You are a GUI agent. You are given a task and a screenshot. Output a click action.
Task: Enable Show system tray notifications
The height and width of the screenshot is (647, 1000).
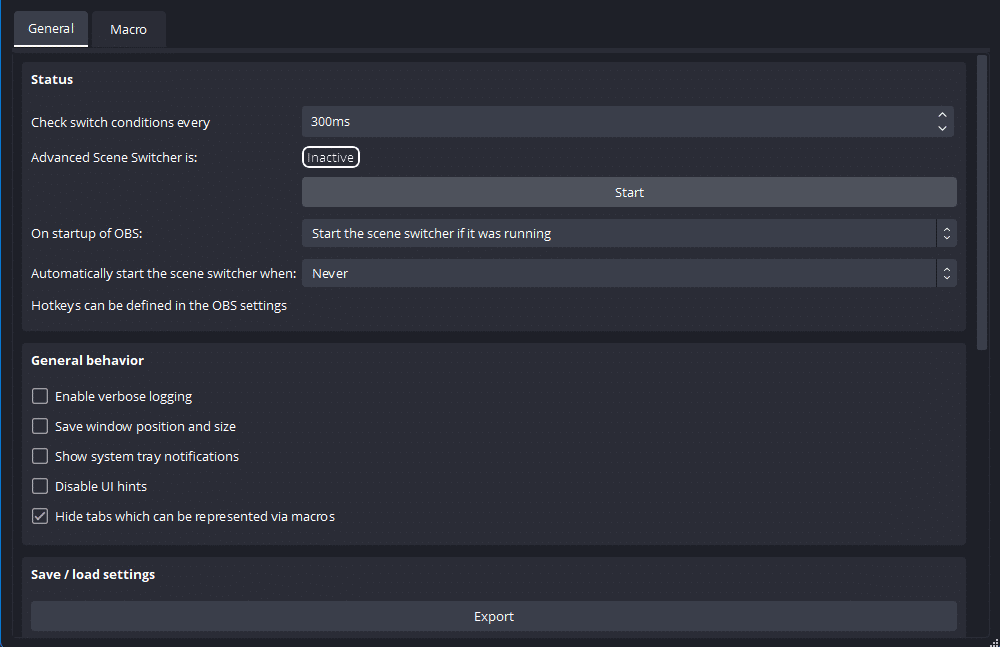coord(40,456)
